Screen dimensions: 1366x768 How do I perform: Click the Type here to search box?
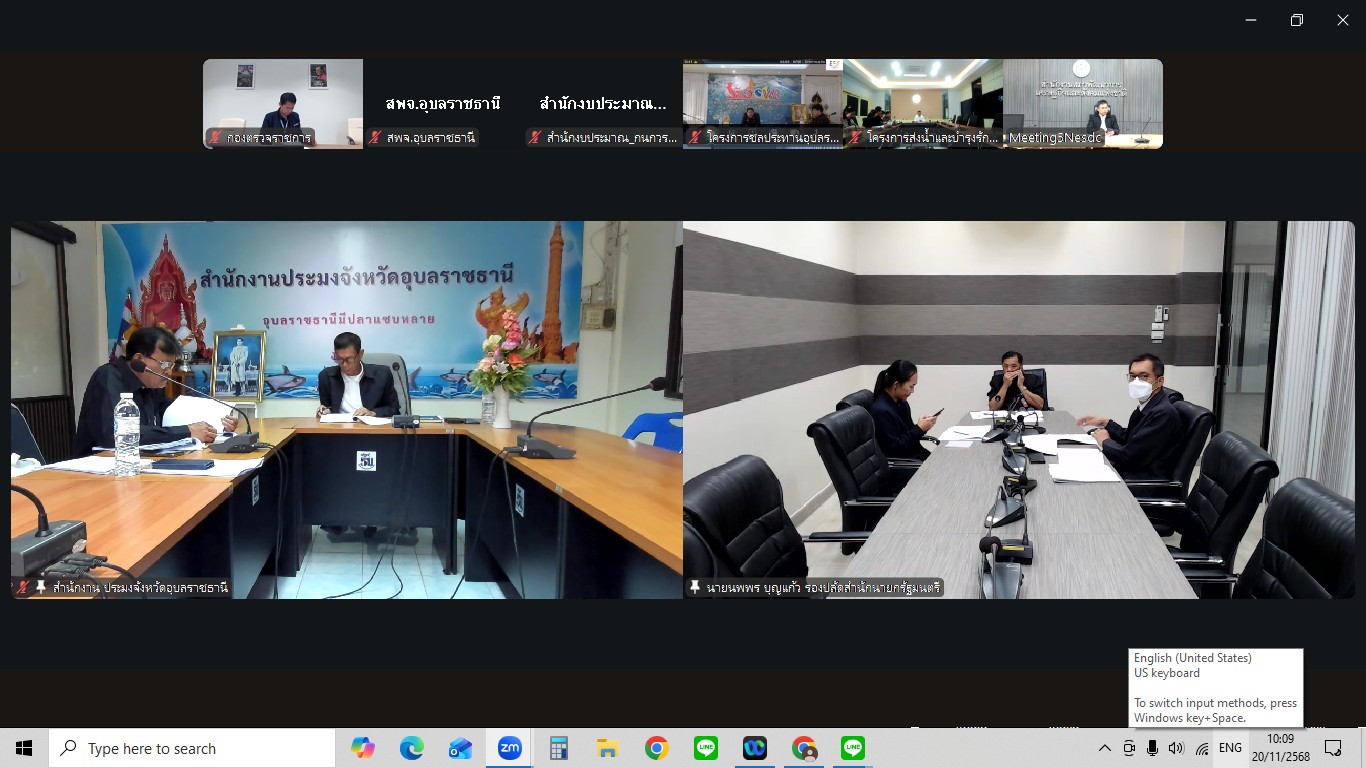click(x=192, y=748)
